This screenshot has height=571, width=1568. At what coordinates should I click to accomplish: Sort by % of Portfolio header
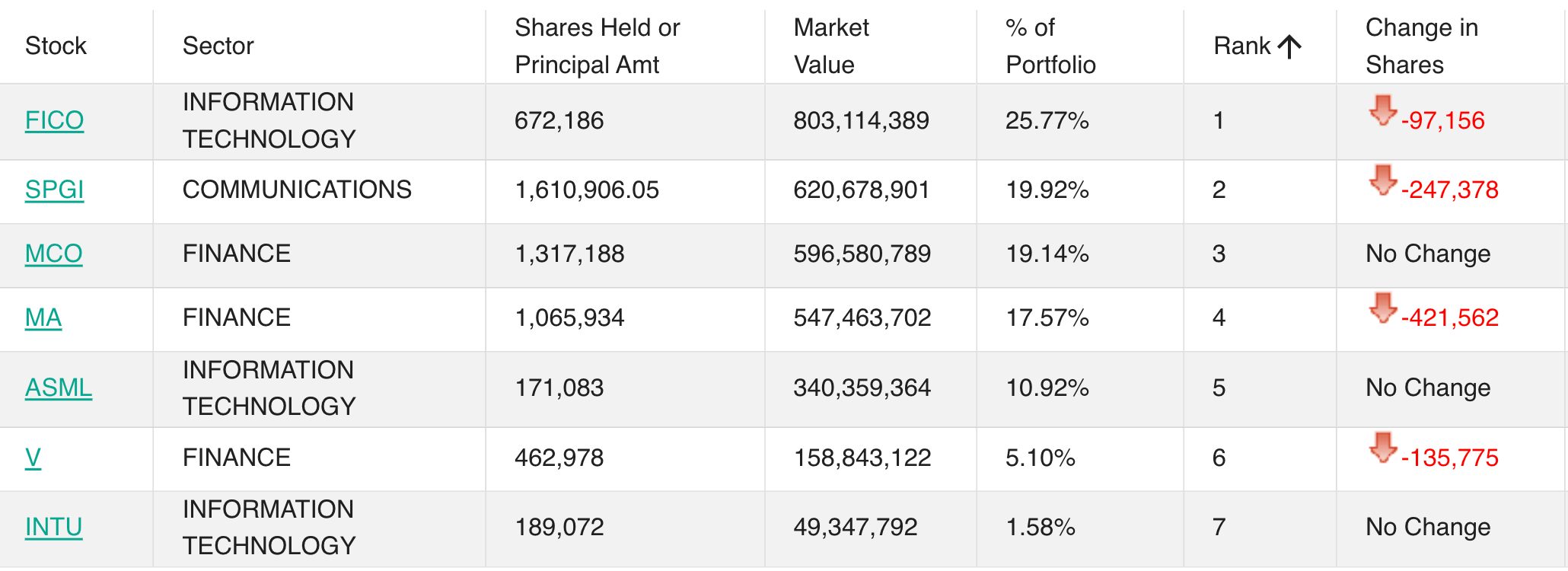click(x=1050, y=46)
